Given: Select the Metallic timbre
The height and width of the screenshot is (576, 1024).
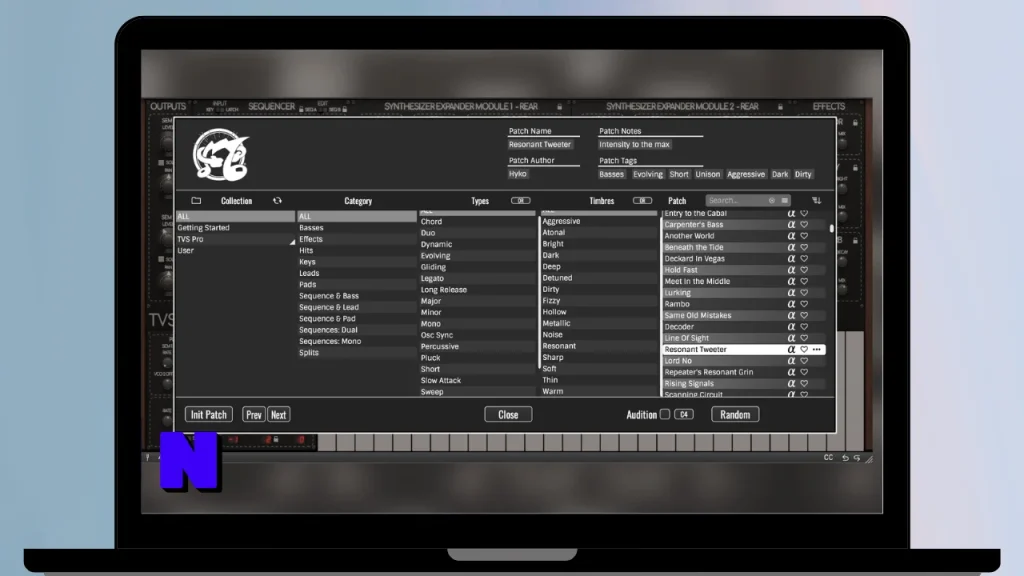Looking at the screenshot, I should click(598, 323).
